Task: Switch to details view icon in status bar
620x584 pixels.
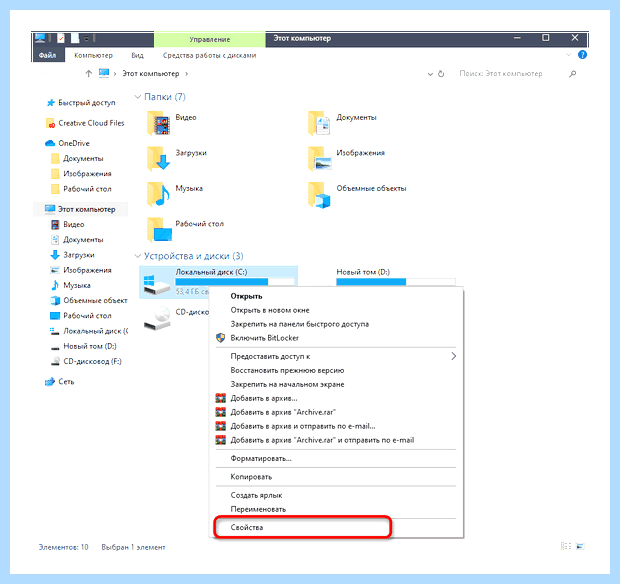Action: (x=566, y=546)
